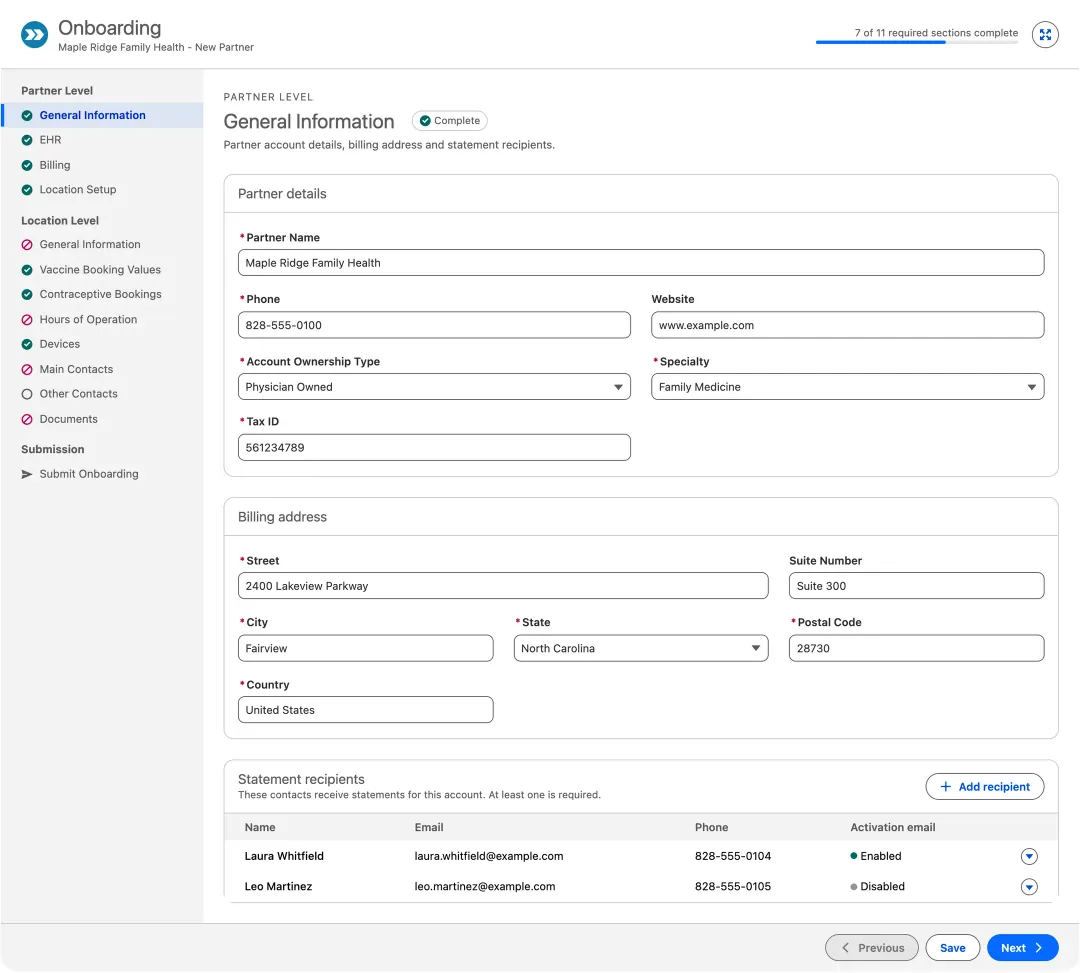The width and height of the screenshot is (1080, 973).
Task: Click the Disabled status for Leo Martinez
Action: click(x=877, y=887)
